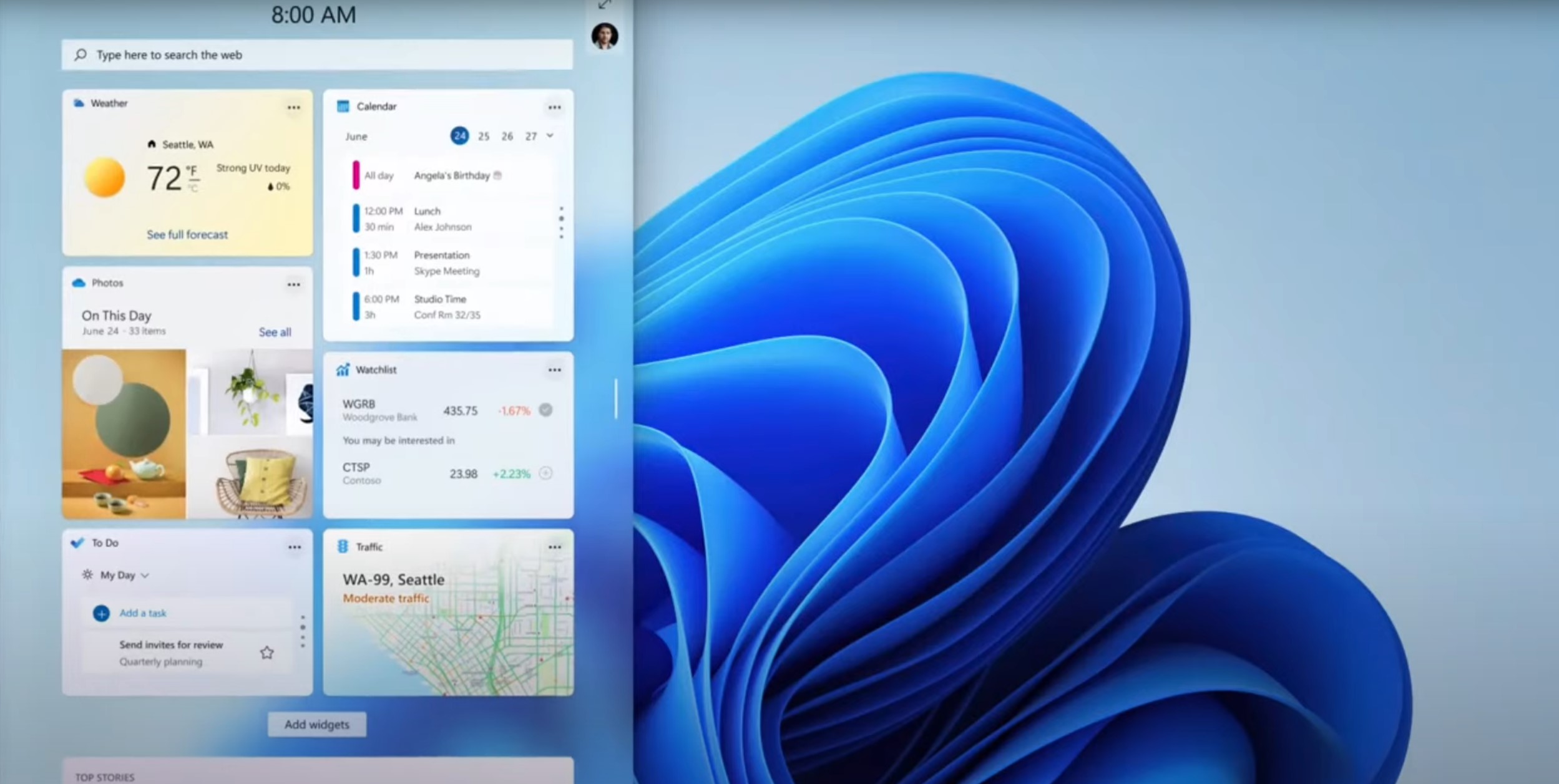Open Photos widget more options
This screenshot has height=784, width=1559.
point(293,284)
